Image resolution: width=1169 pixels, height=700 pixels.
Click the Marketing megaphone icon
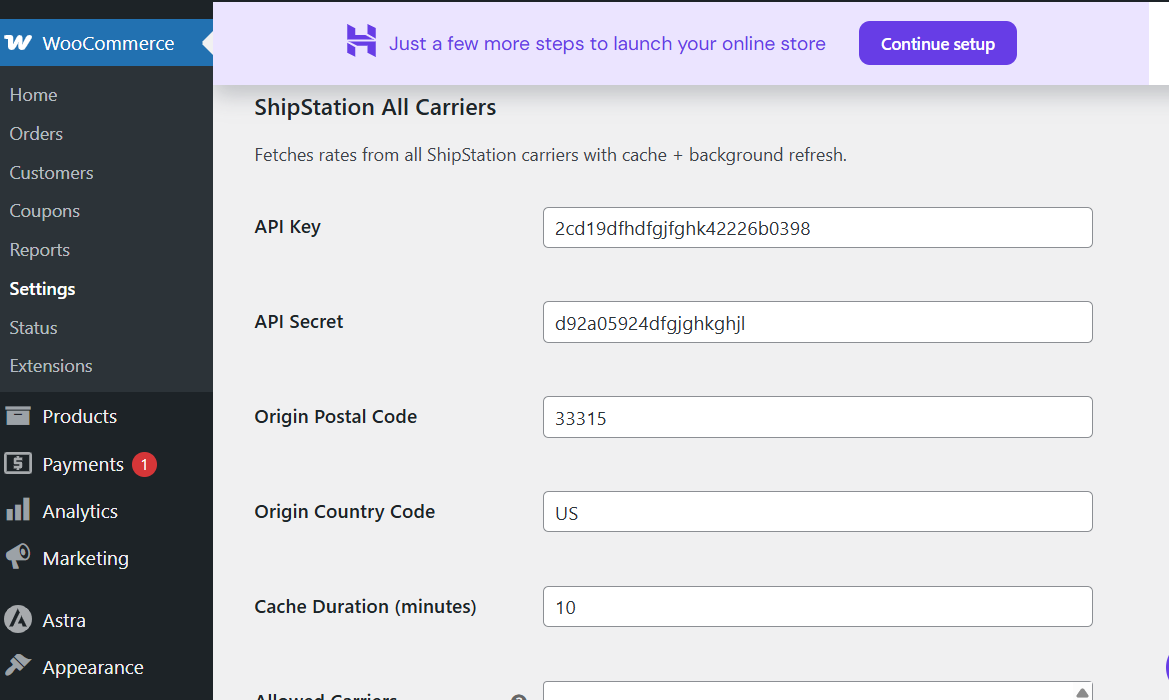[18, 558]
